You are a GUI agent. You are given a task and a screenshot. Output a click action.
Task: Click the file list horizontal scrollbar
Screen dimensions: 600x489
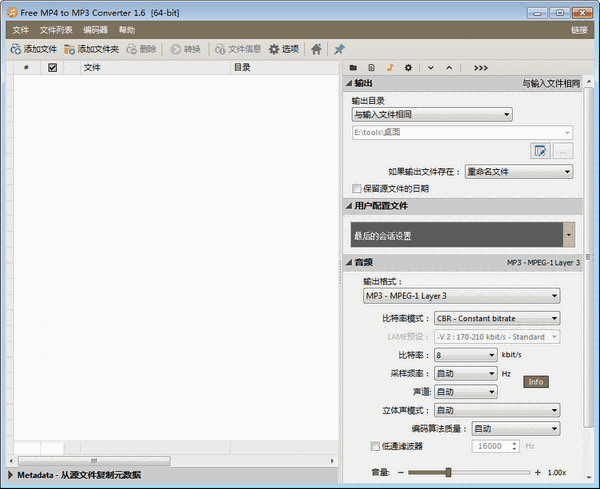coord(94,461)
